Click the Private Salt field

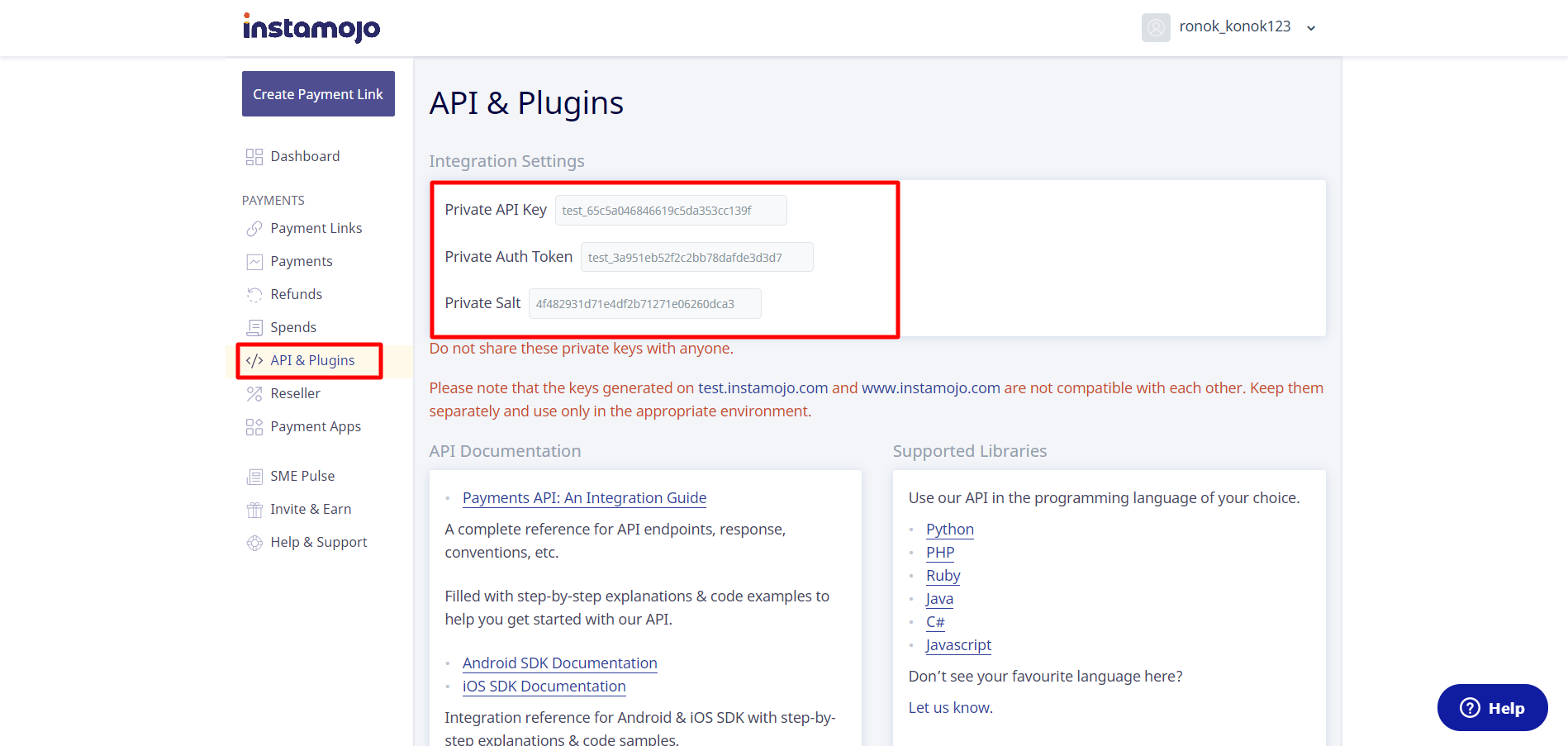pyautogui.click(x=644, y=304)
